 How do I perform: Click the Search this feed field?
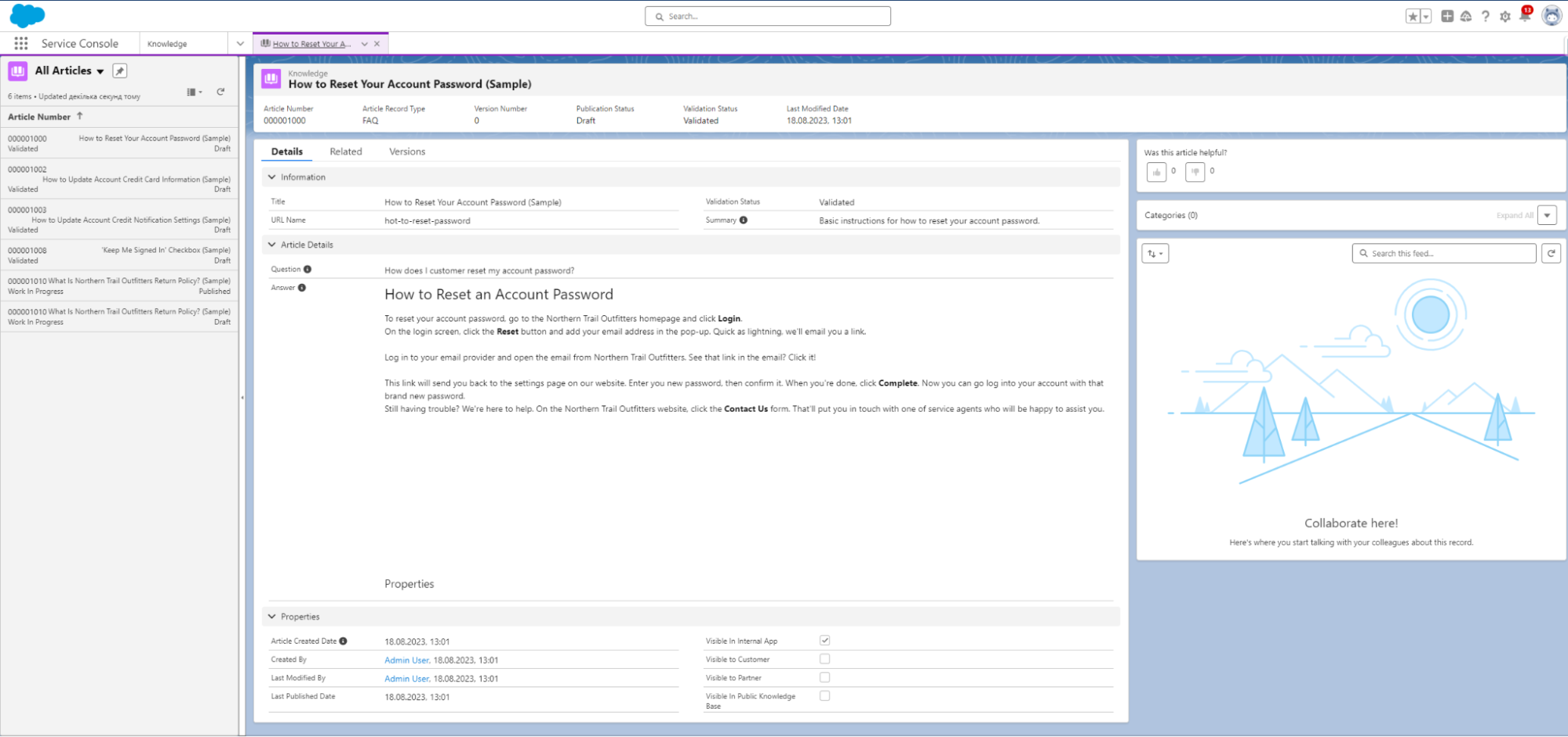click(x=1443, y=252)
